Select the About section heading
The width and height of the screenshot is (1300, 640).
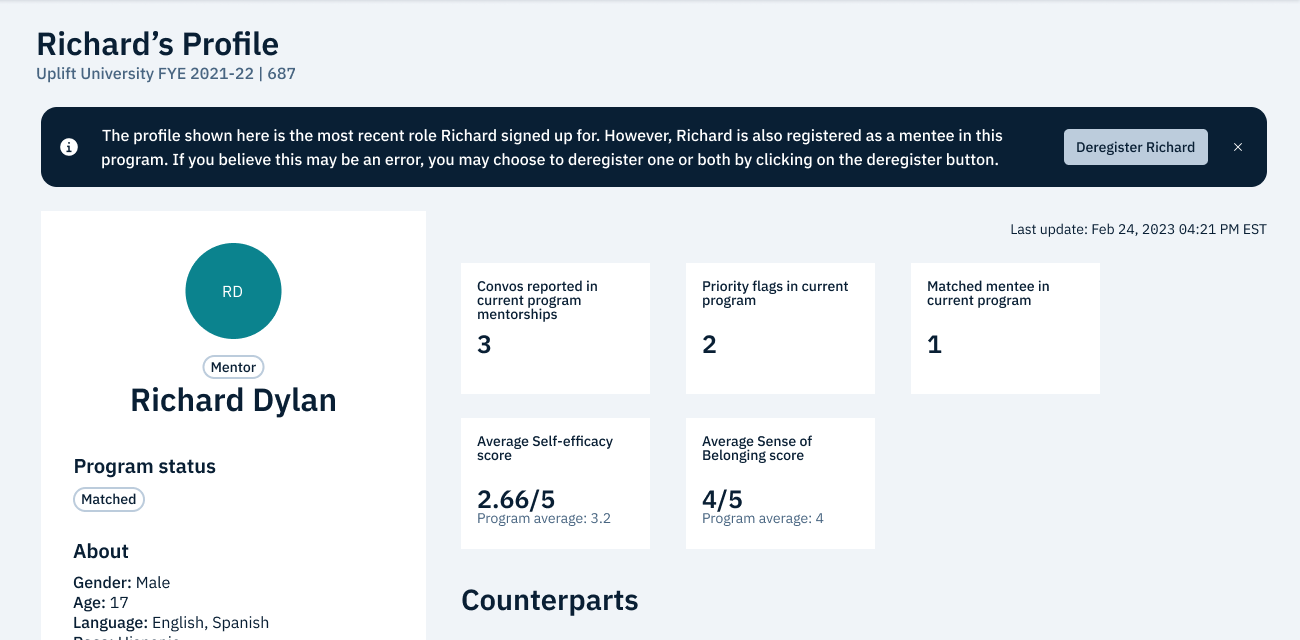(x=101, y=551)
